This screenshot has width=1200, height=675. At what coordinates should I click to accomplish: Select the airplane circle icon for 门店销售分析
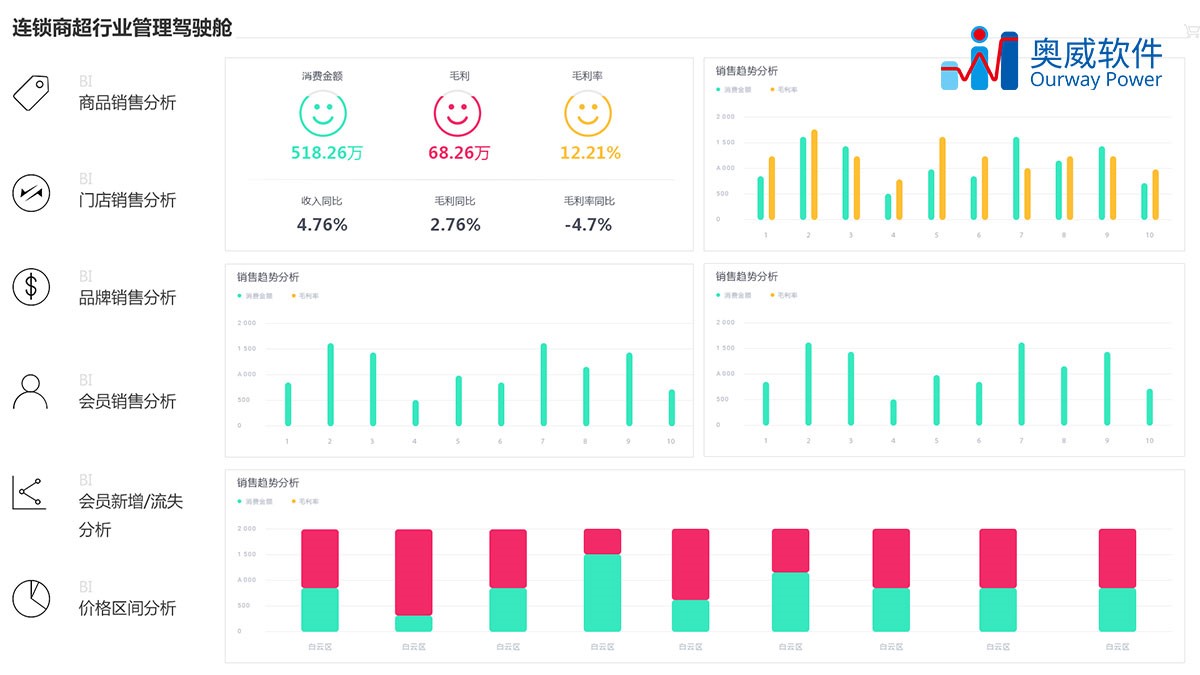(31, 191)
